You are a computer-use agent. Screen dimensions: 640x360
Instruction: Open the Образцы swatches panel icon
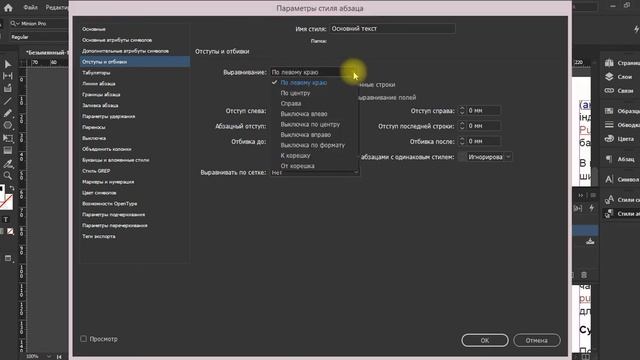tap(609, 111)
